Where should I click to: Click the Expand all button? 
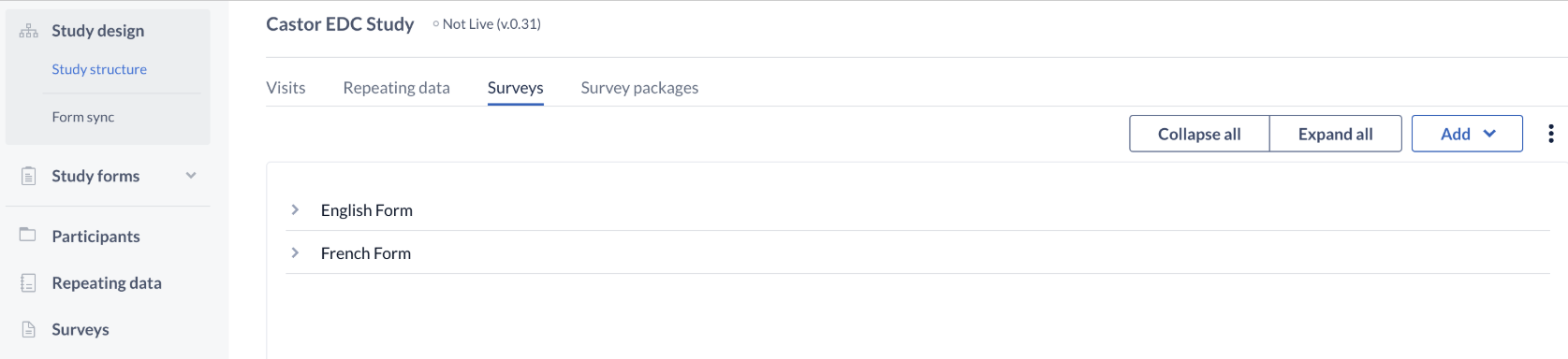1335,134
